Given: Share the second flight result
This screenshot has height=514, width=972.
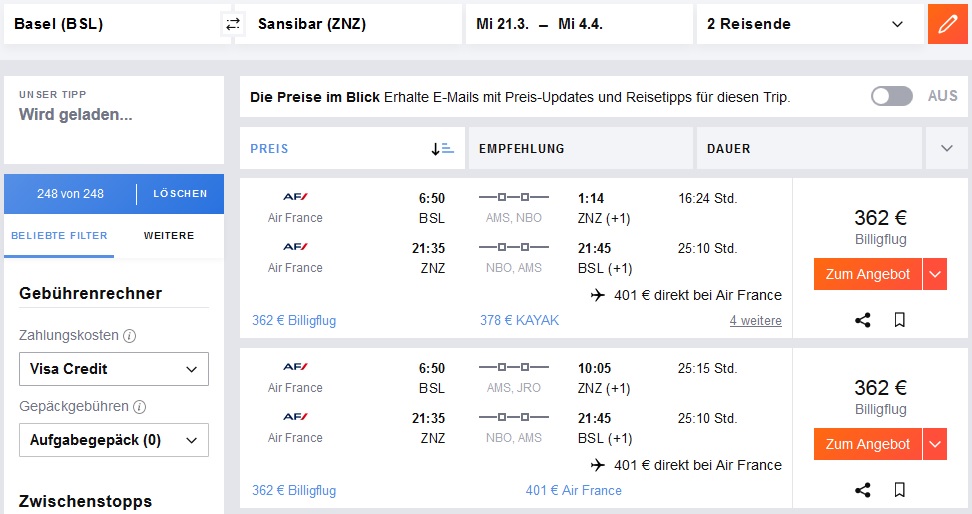Looking at the screenshot, I should (862, 490).
